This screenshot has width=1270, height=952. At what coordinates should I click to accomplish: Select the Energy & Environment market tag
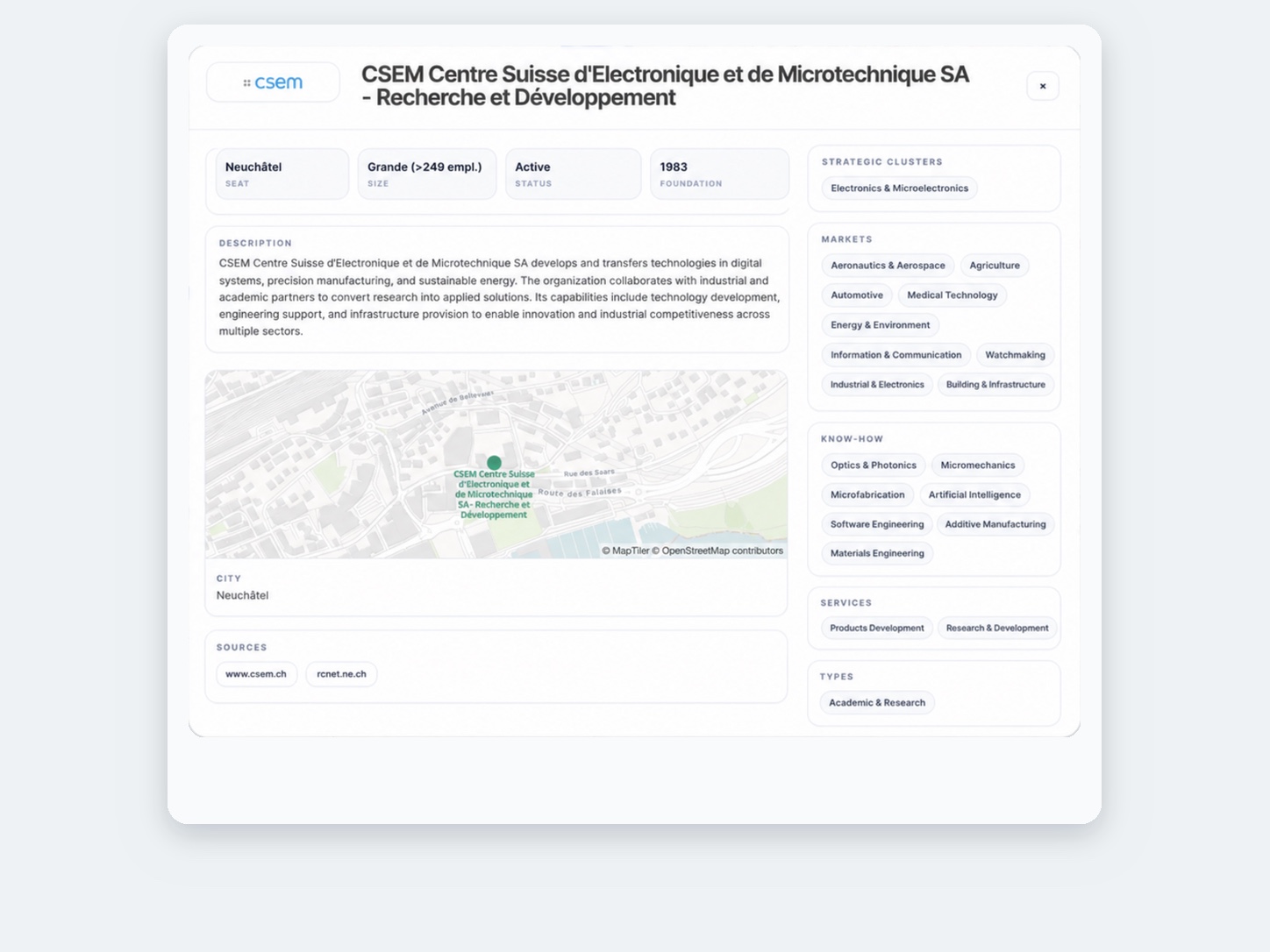coord(881,325)
